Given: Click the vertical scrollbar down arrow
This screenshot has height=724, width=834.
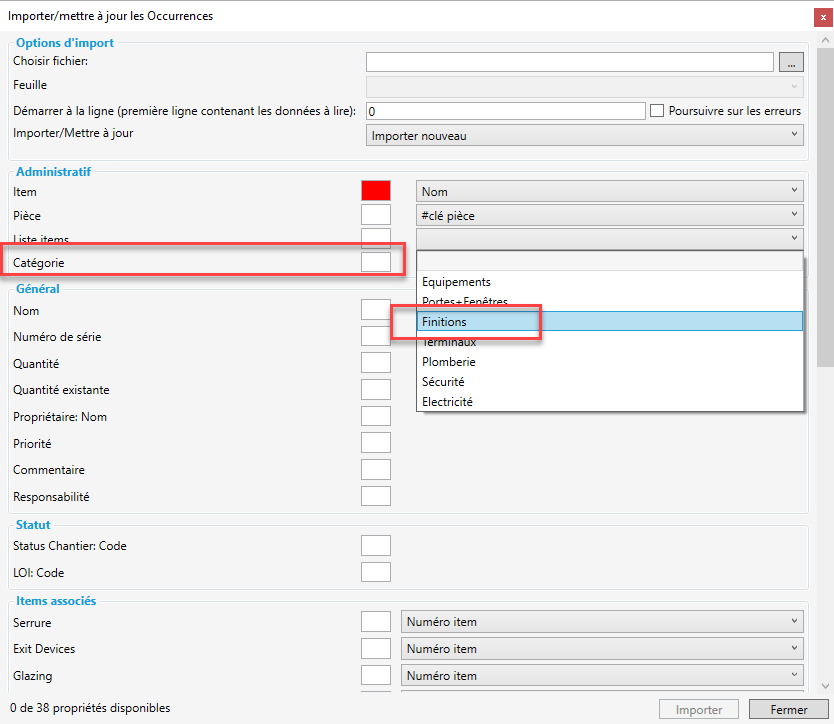Looking at the screenshot, I should click(825, 686).
